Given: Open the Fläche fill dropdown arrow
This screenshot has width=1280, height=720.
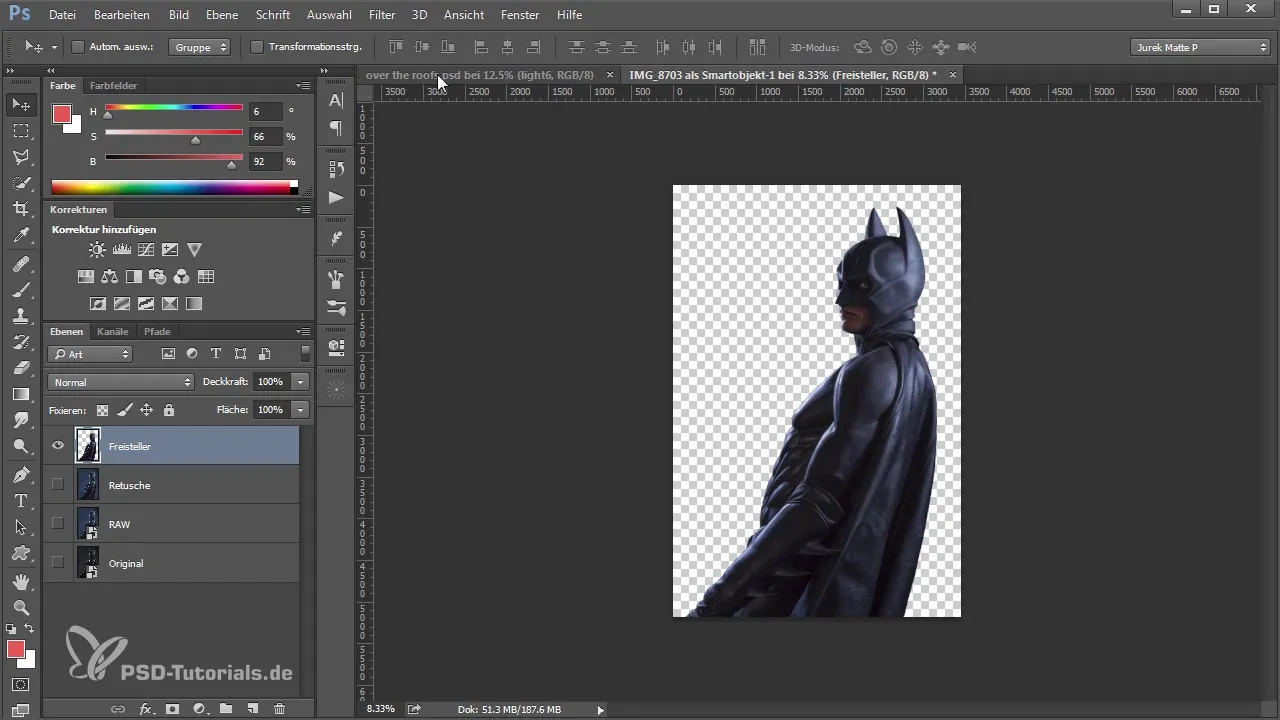Looking at the screenshot, I should click(300, 410).
